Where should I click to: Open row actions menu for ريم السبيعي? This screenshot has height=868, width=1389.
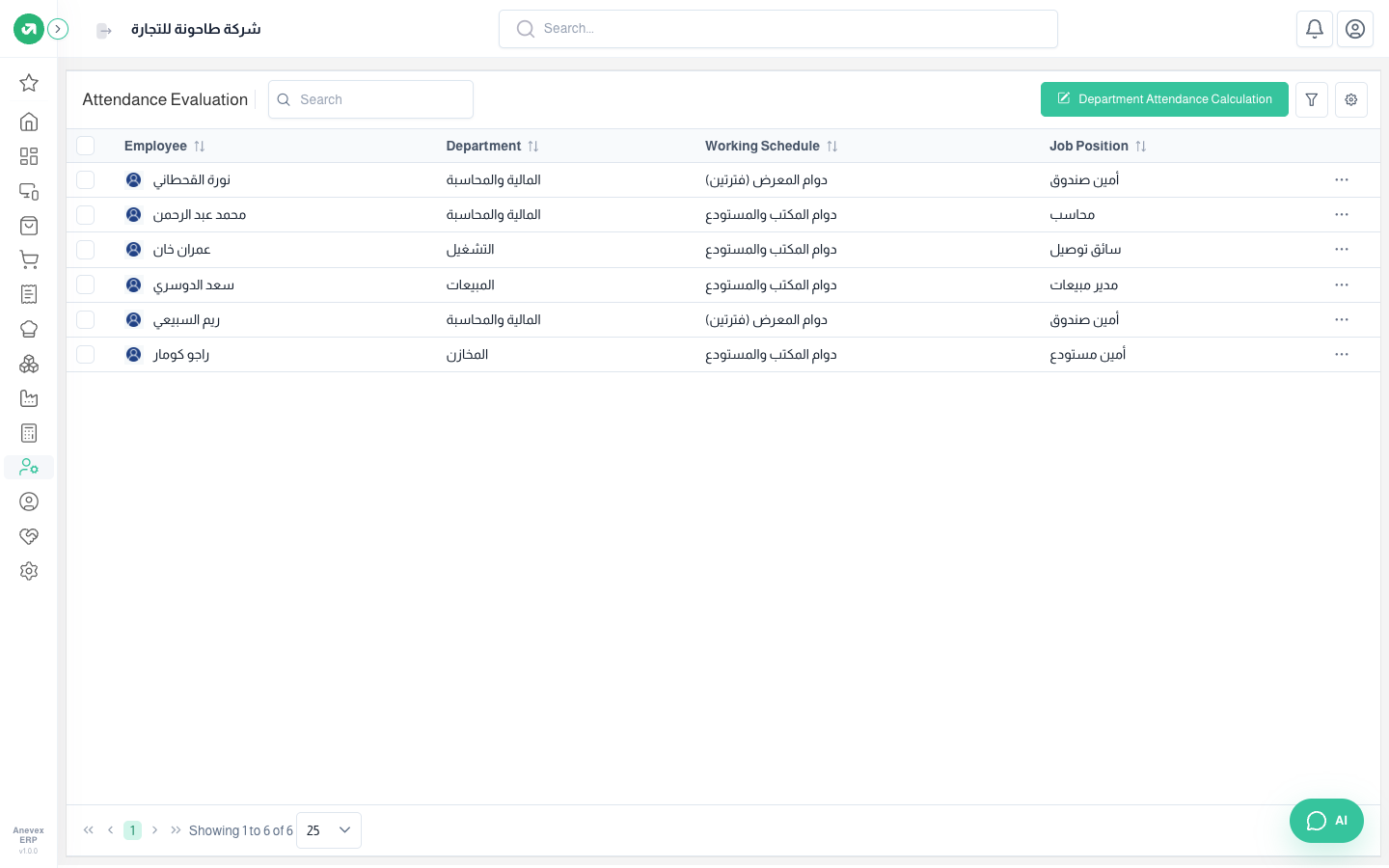click(1342, 319)
